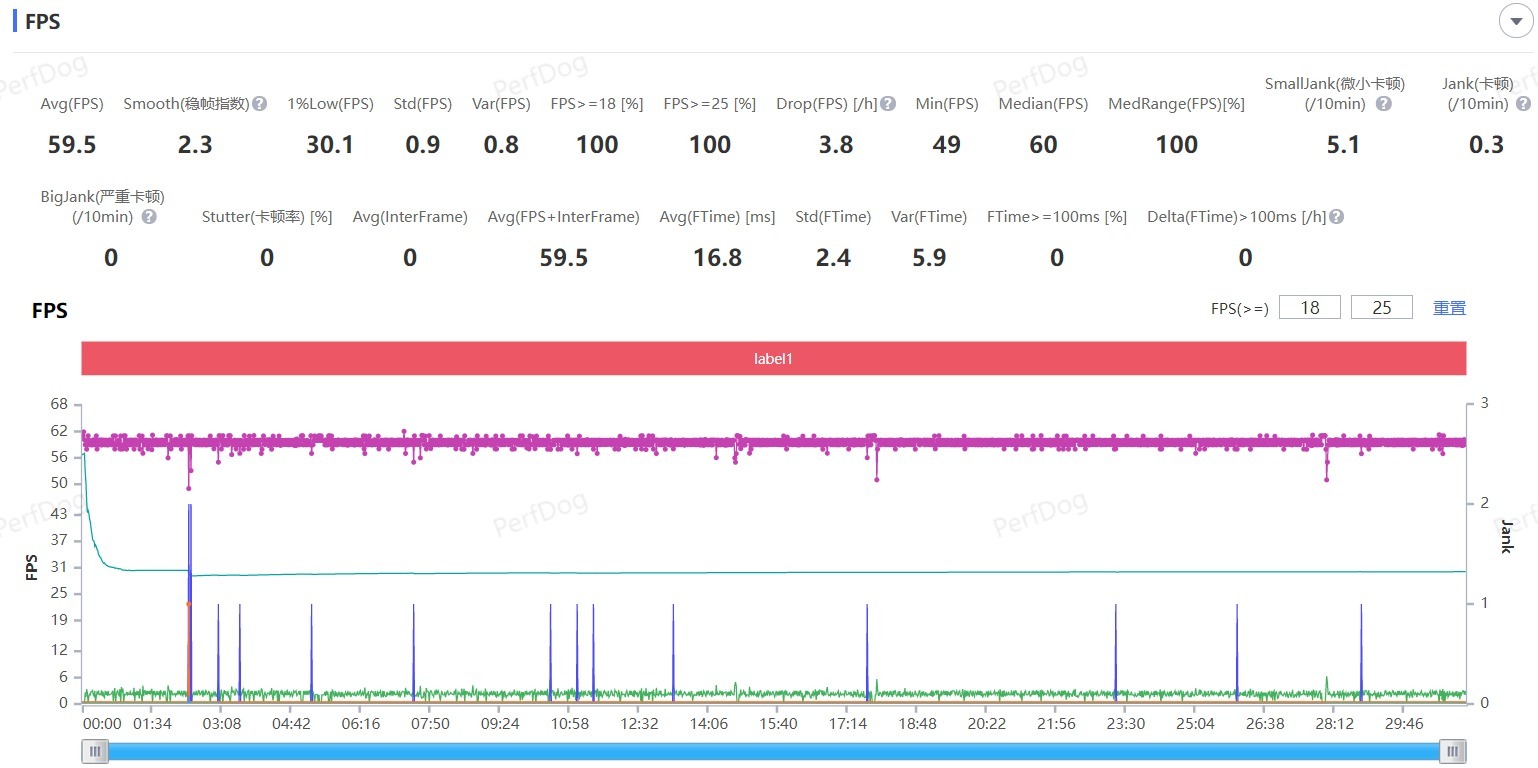Click the left handle of time range slider

coord(95,751)
